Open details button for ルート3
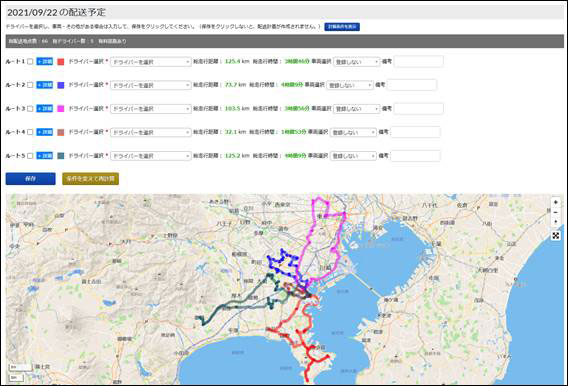The image size is (568, 386). coord(45,109)
